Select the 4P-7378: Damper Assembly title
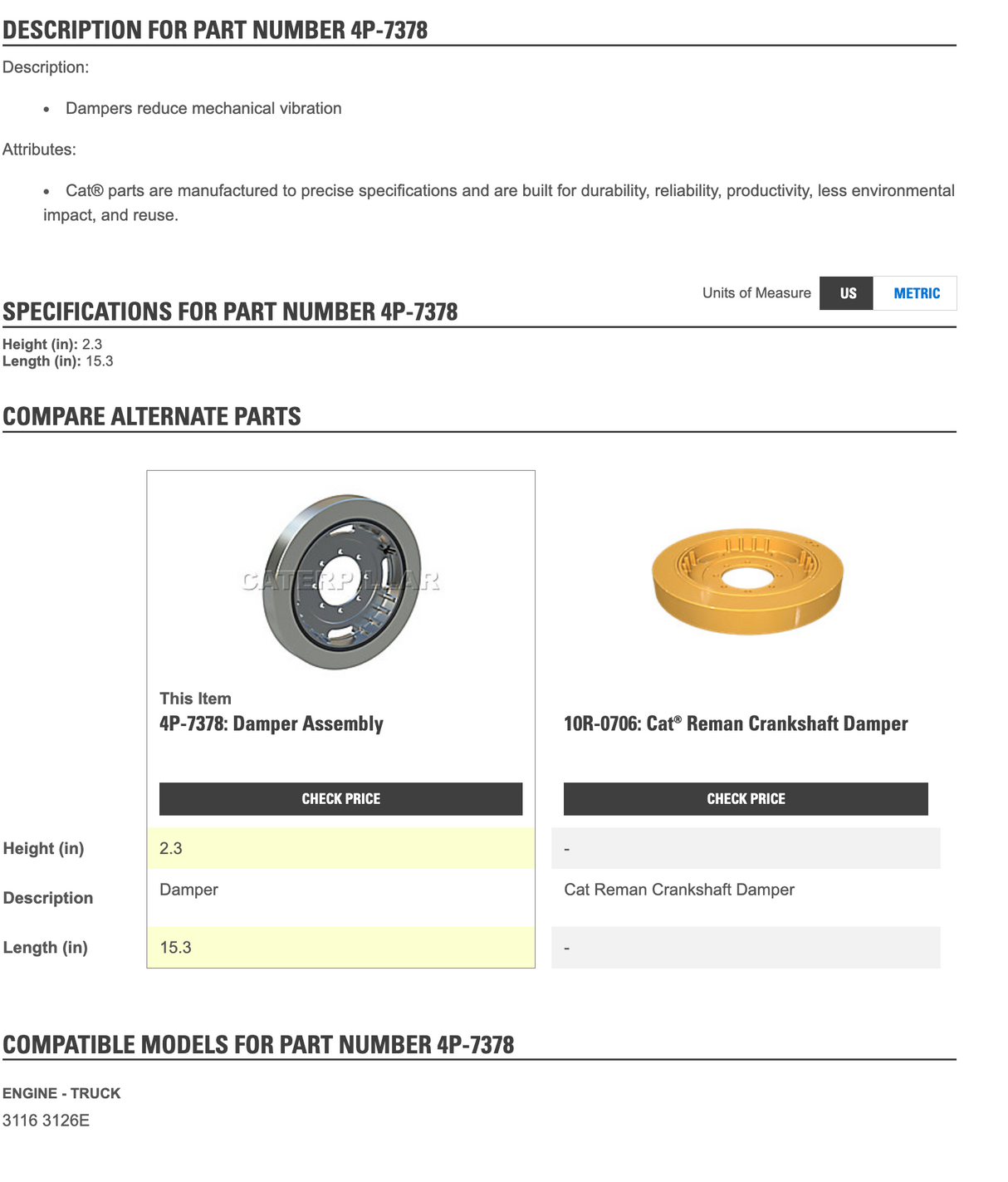The image size is (1008, 1182). [x=272, y=723]
